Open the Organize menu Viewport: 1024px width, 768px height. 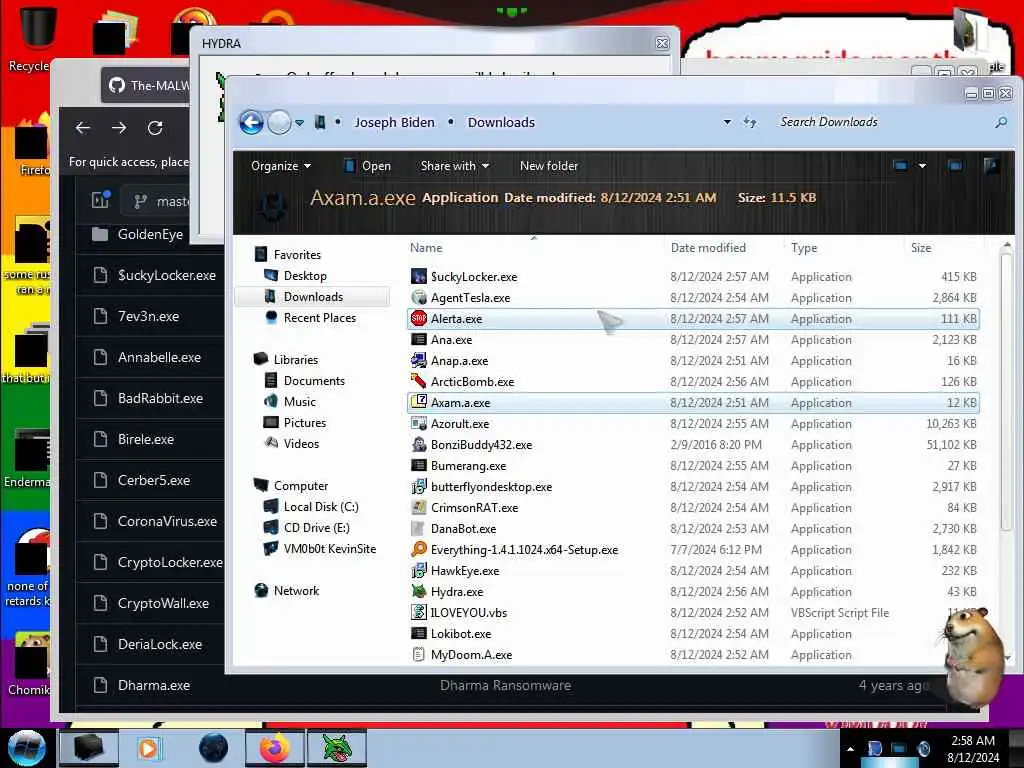coord(280,166)
